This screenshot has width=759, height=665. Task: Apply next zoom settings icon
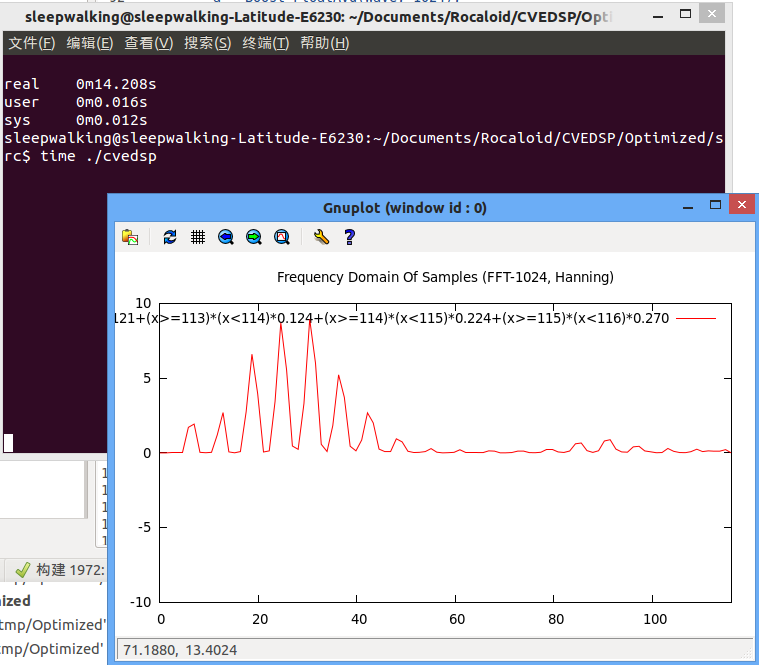coord(254,237)
